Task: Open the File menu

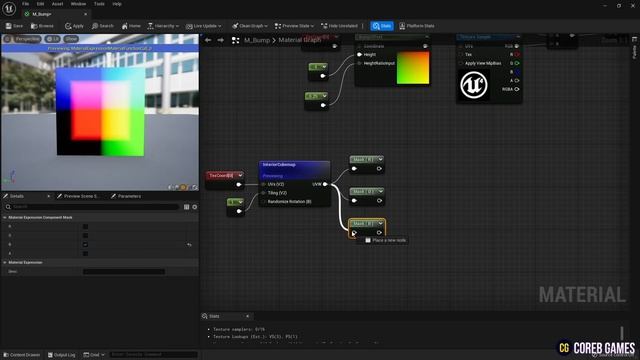Action: coord(25,4)
